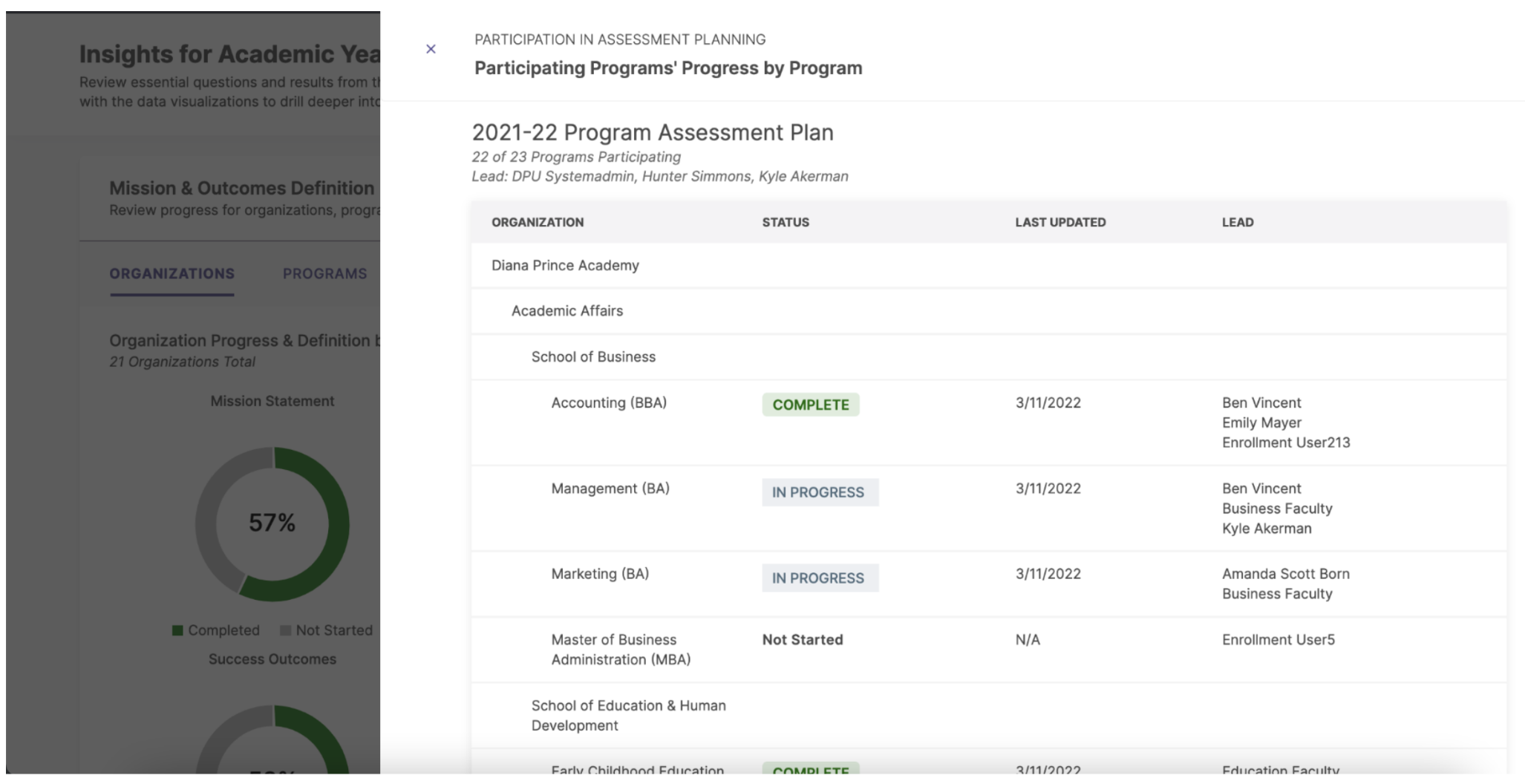Screen dimensions: 1525x784
Task: Switch to the Organizations tab
Action: click(x=172, y=273)
